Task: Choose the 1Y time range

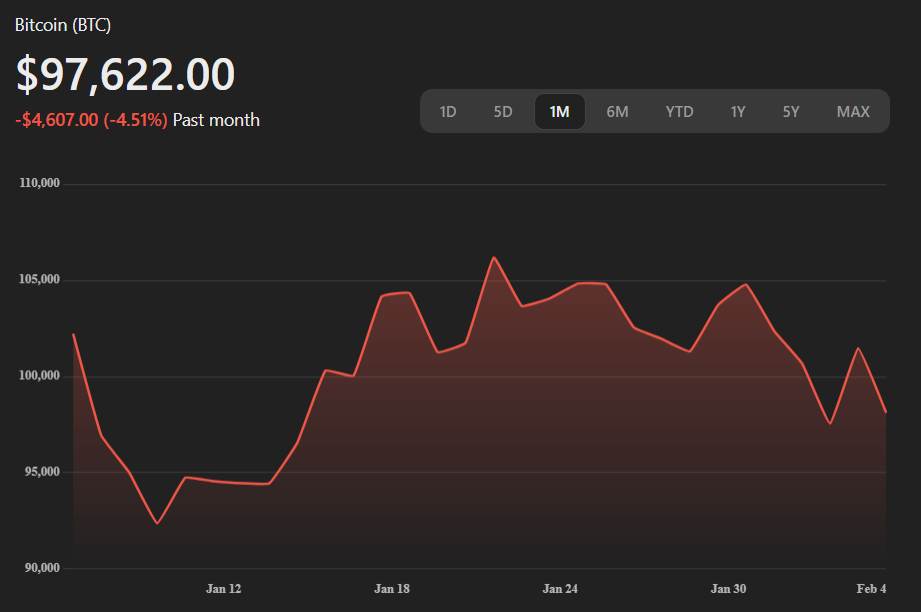Action: point(738,112)
